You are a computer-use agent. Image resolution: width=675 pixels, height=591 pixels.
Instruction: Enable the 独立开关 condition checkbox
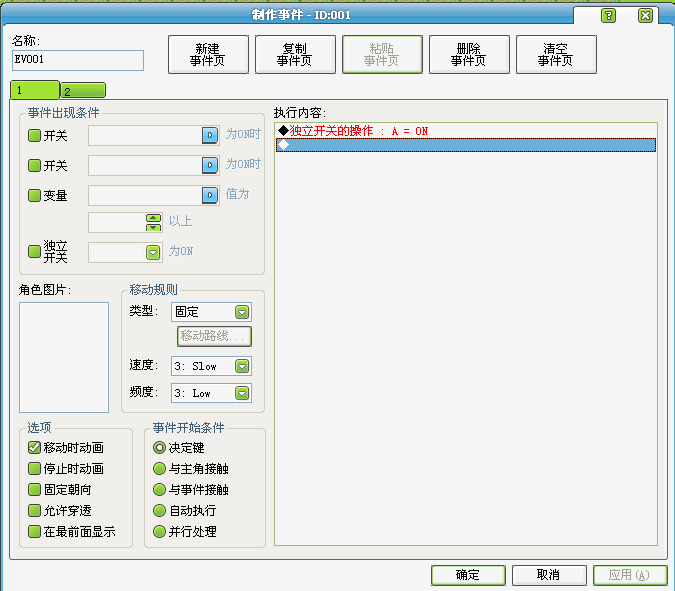34,251
